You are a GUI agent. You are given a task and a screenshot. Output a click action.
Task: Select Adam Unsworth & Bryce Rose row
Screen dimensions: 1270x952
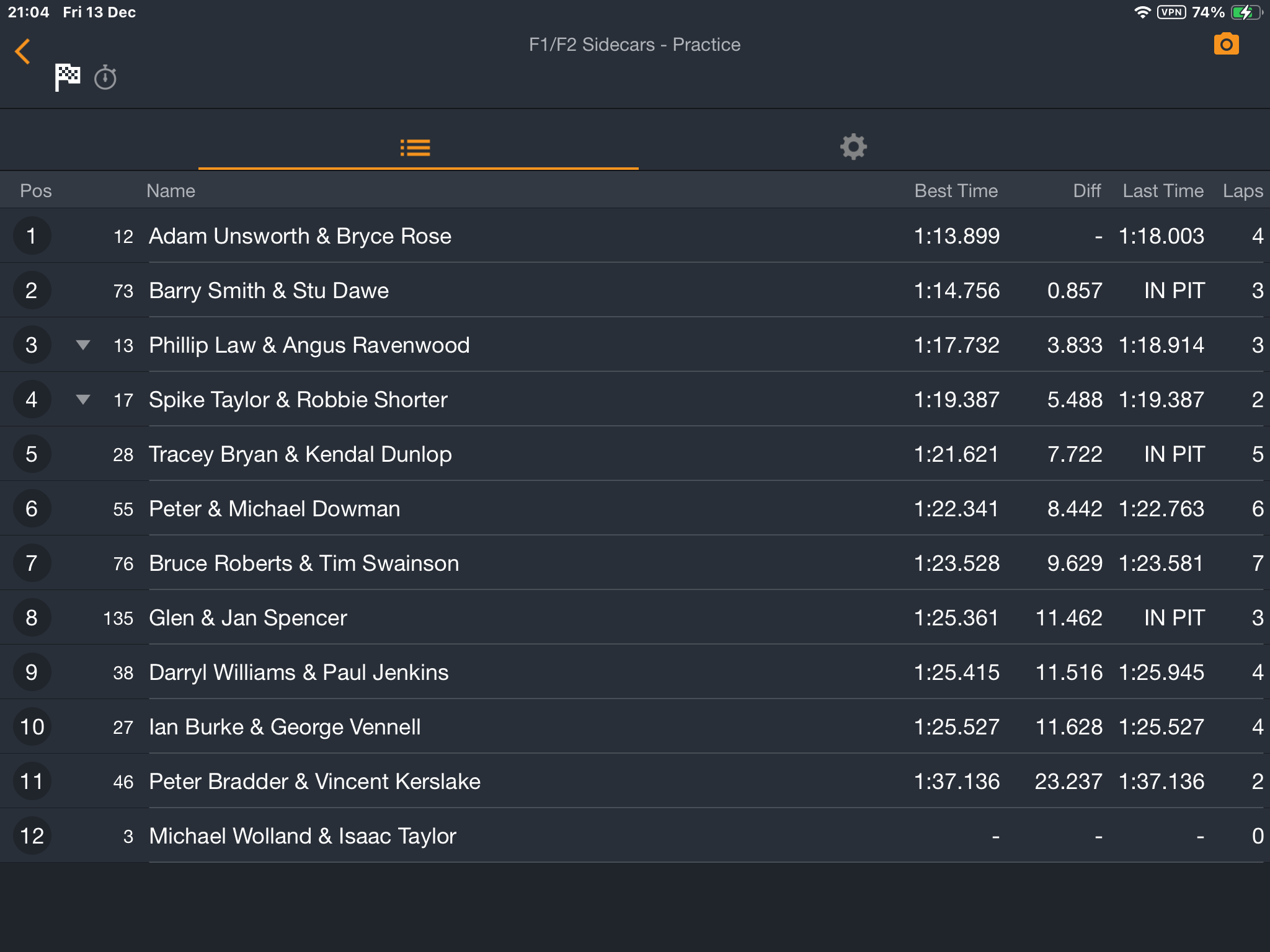635,236
